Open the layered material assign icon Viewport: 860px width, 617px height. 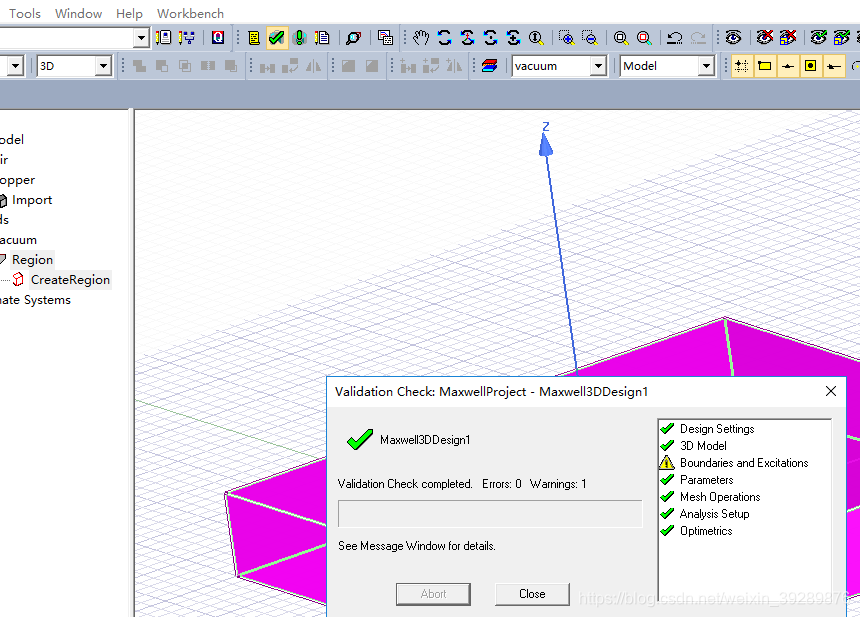click(489, 66)
